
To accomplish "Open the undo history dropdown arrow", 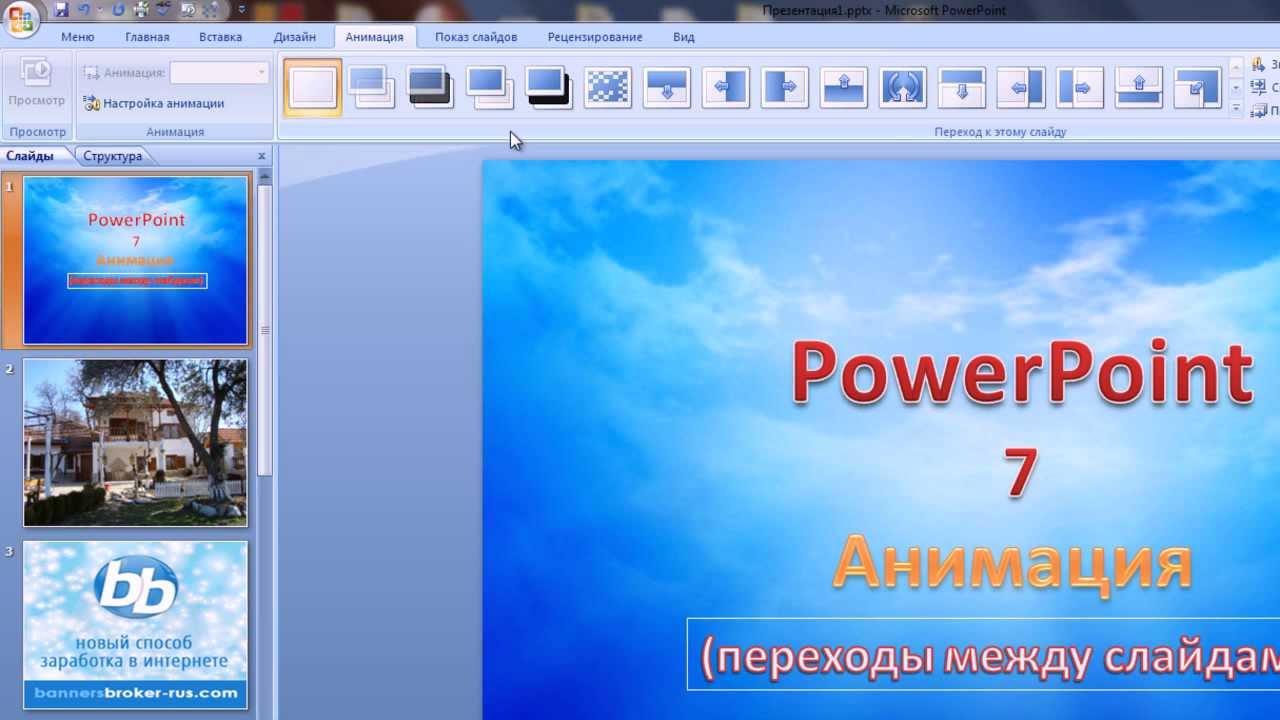I will click(x=99, y=10).
